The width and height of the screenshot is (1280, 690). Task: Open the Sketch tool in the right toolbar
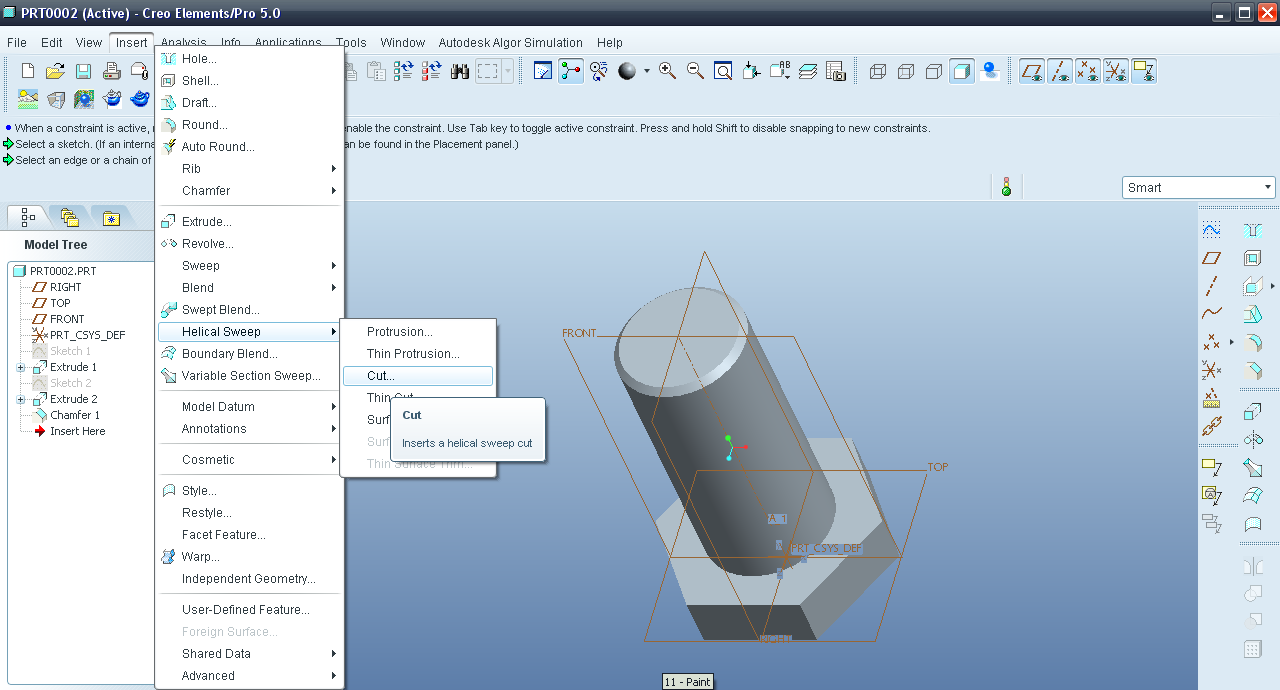(1212, 230)
